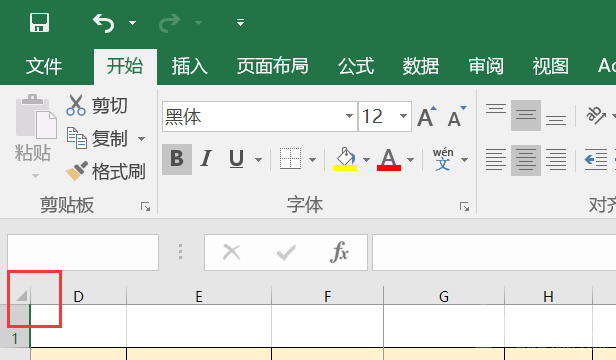Select column E header
Screen dimensions: 616x360
[x=199, y=296]
